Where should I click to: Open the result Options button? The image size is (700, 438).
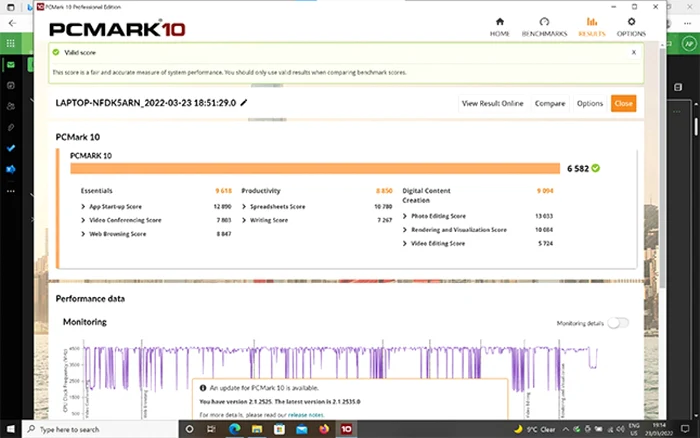point(589,103)
